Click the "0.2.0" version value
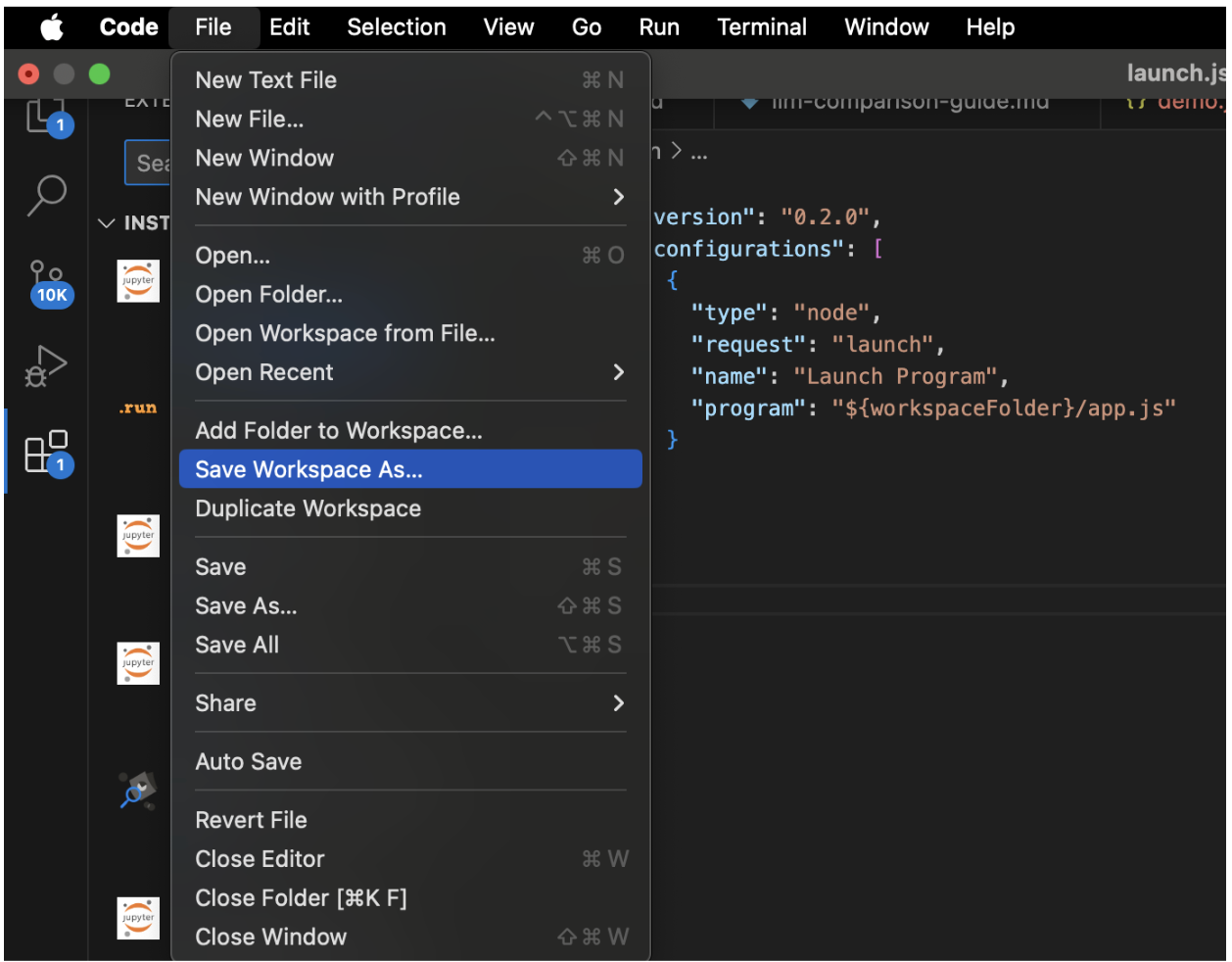The height and width of the screenshot is (962, 1232). pyautogui.click(x=824, y=217)
